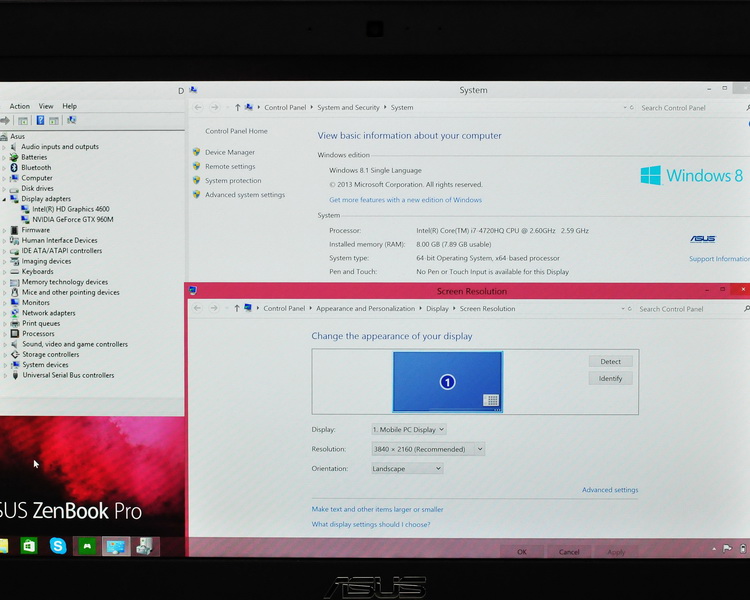The image size is (750, 600).
Task: Click the Imaging devices icon
Action: (14, 261)
